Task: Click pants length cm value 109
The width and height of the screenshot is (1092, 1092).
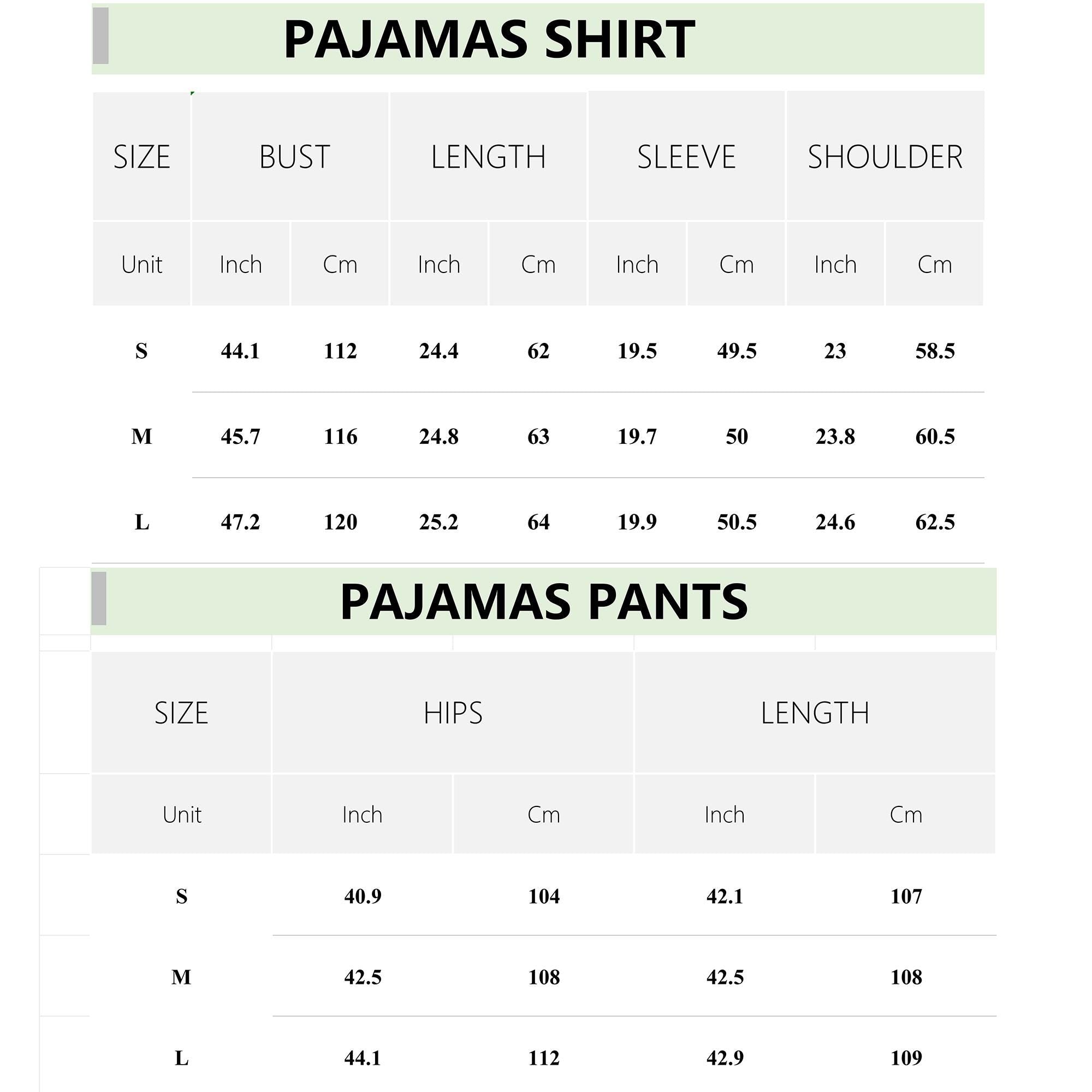Action: [906, 1058]
